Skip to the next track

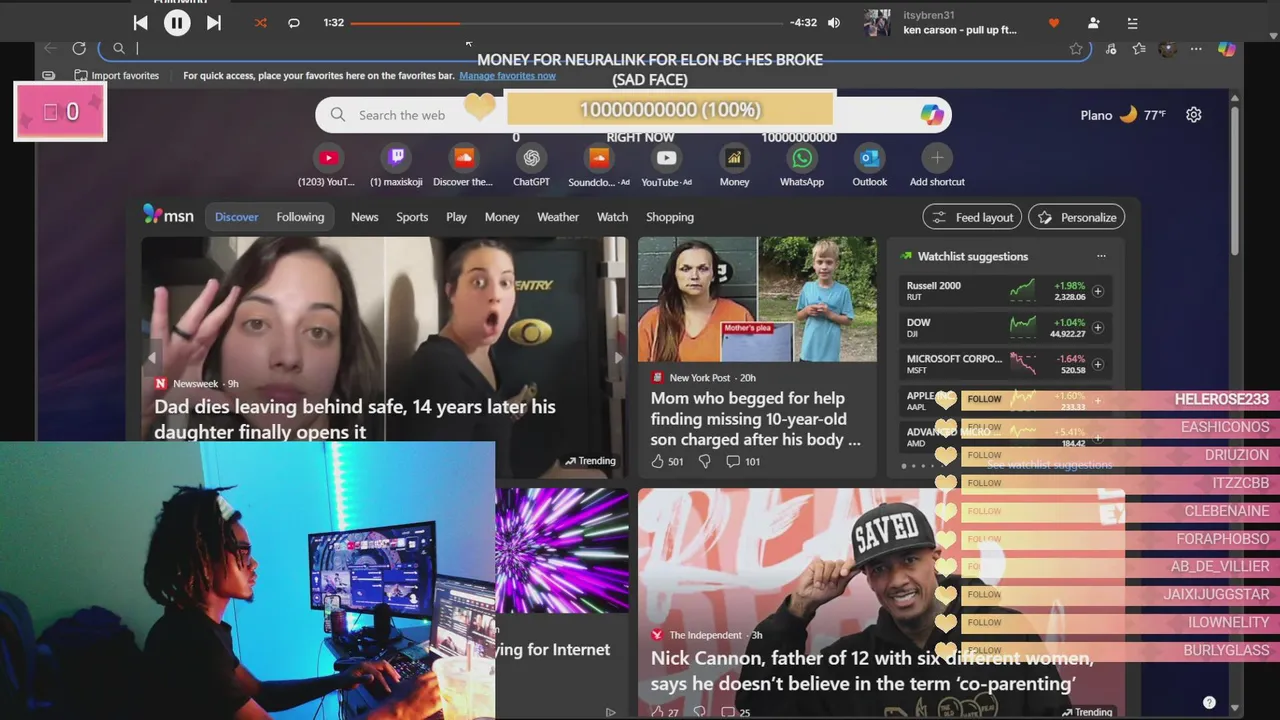tap(214, 23)
